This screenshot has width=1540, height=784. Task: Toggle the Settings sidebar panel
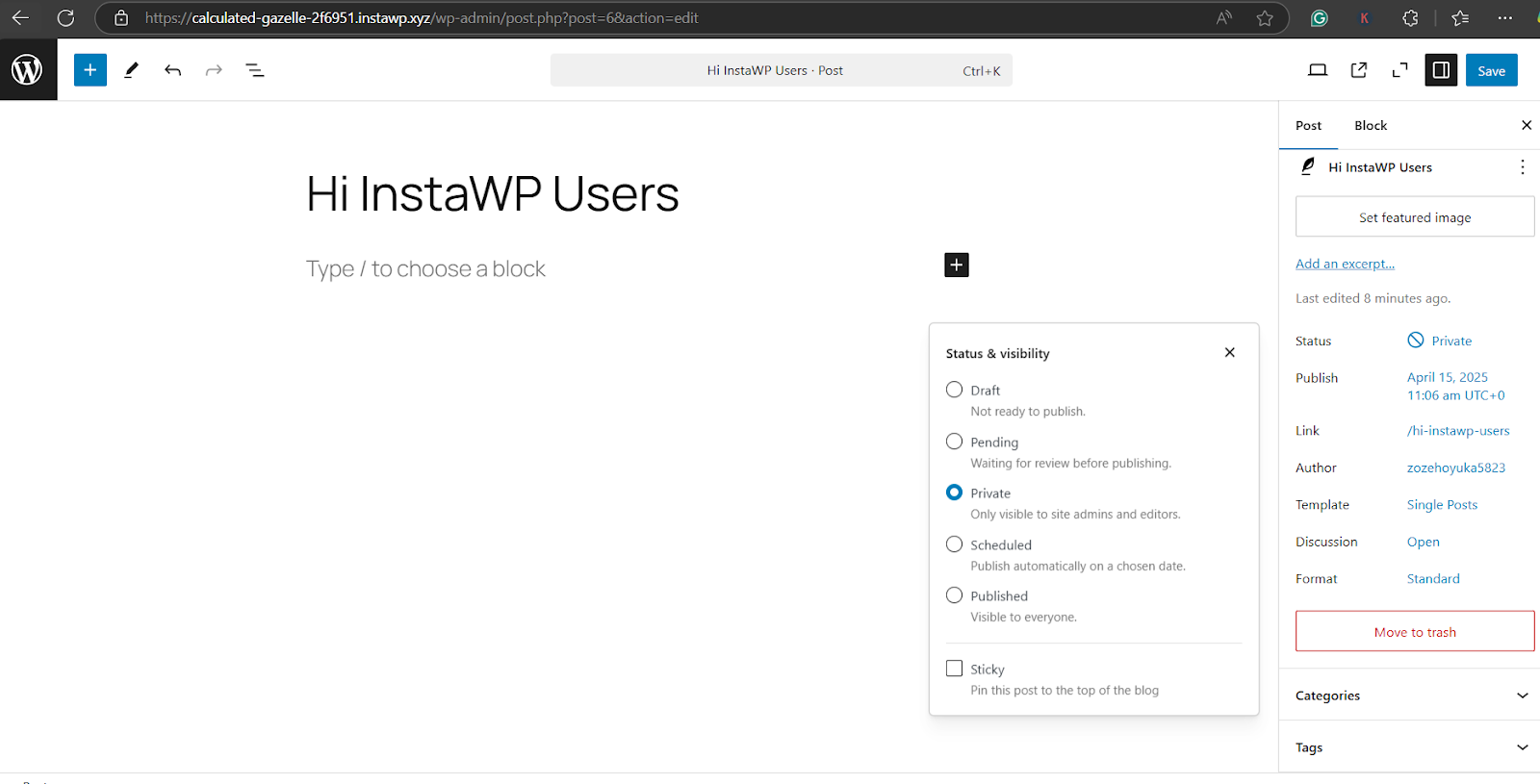click(x=1441, y=70)
